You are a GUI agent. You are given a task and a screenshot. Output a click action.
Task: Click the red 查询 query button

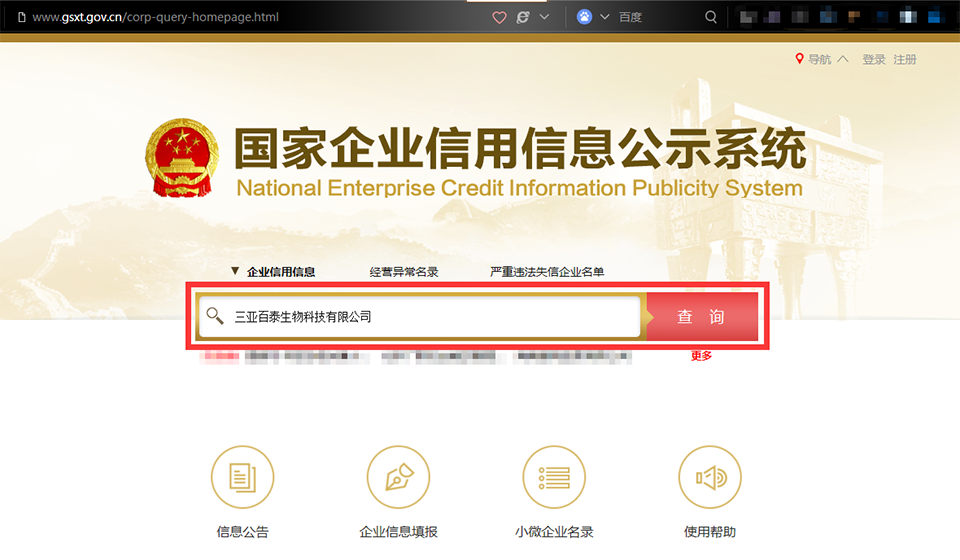pyautogui.click(x=702, y=316)
